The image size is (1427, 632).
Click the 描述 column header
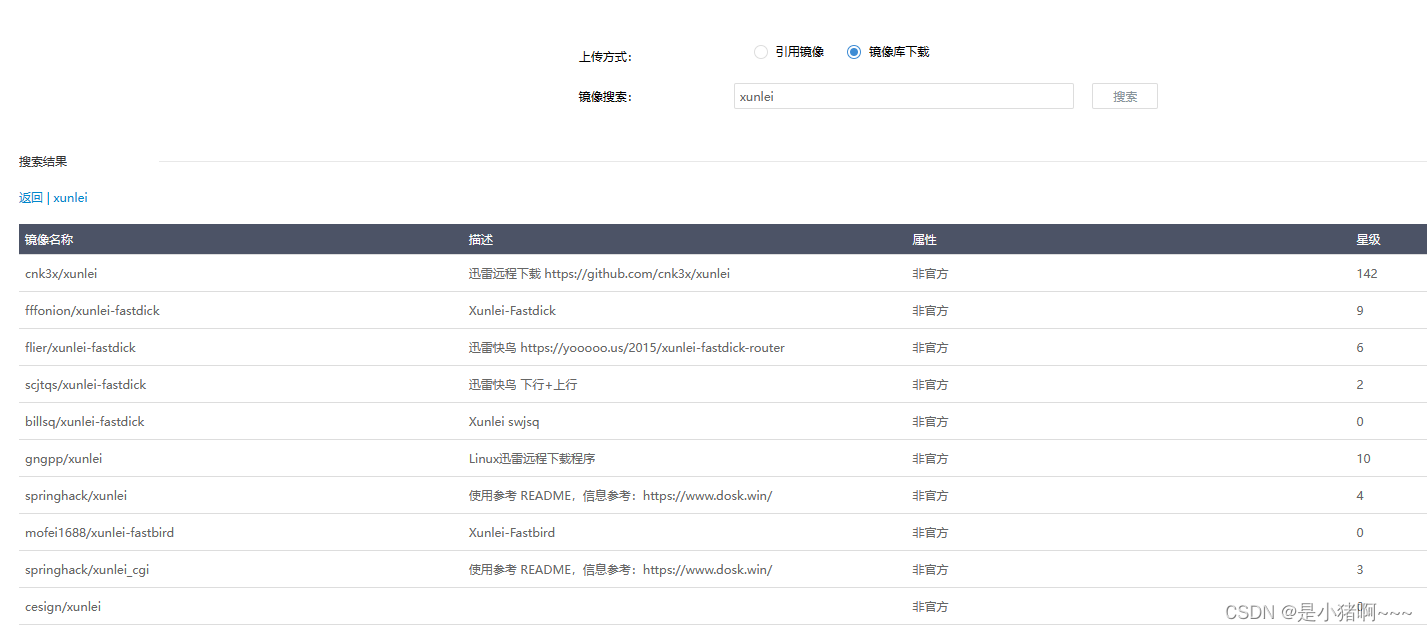coord(481,240)
